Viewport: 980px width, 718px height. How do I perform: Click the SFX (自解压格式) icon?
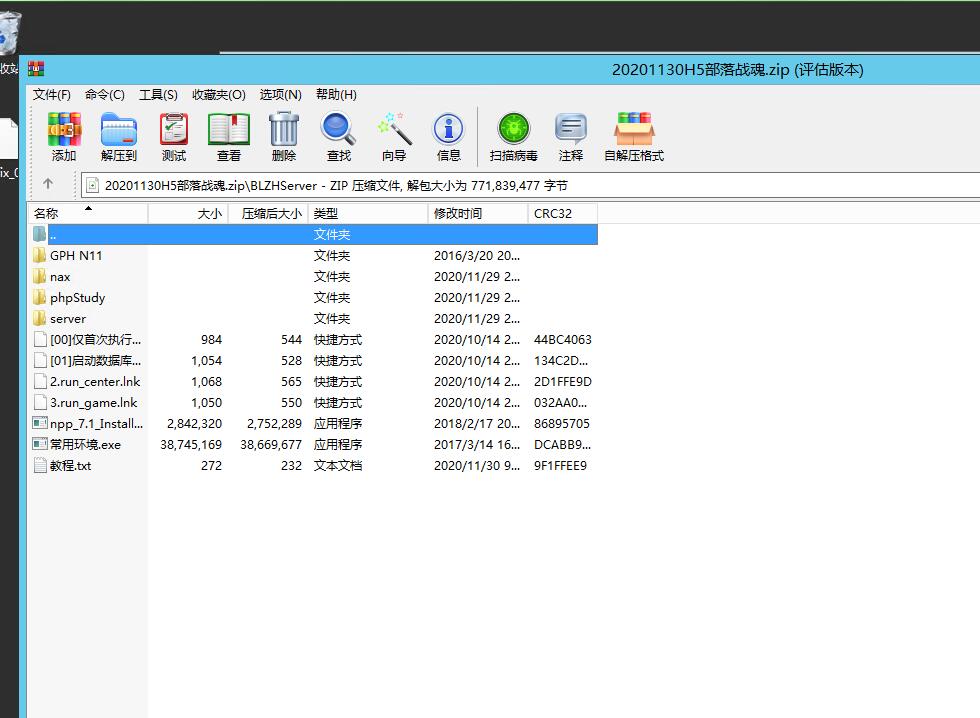(x=634, y=137)
